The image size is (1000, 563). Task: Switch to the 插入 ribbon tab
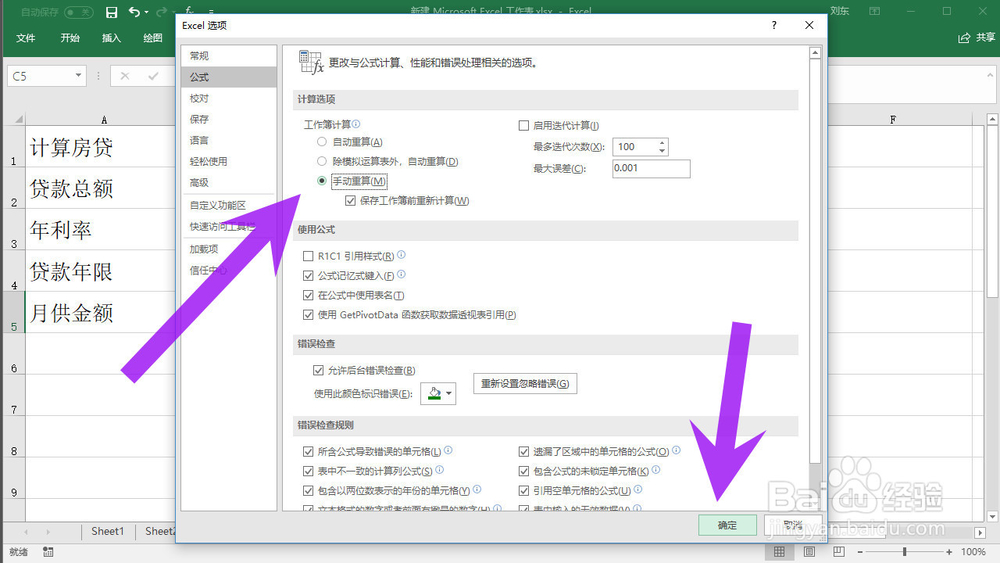click(x=112, y=38)
